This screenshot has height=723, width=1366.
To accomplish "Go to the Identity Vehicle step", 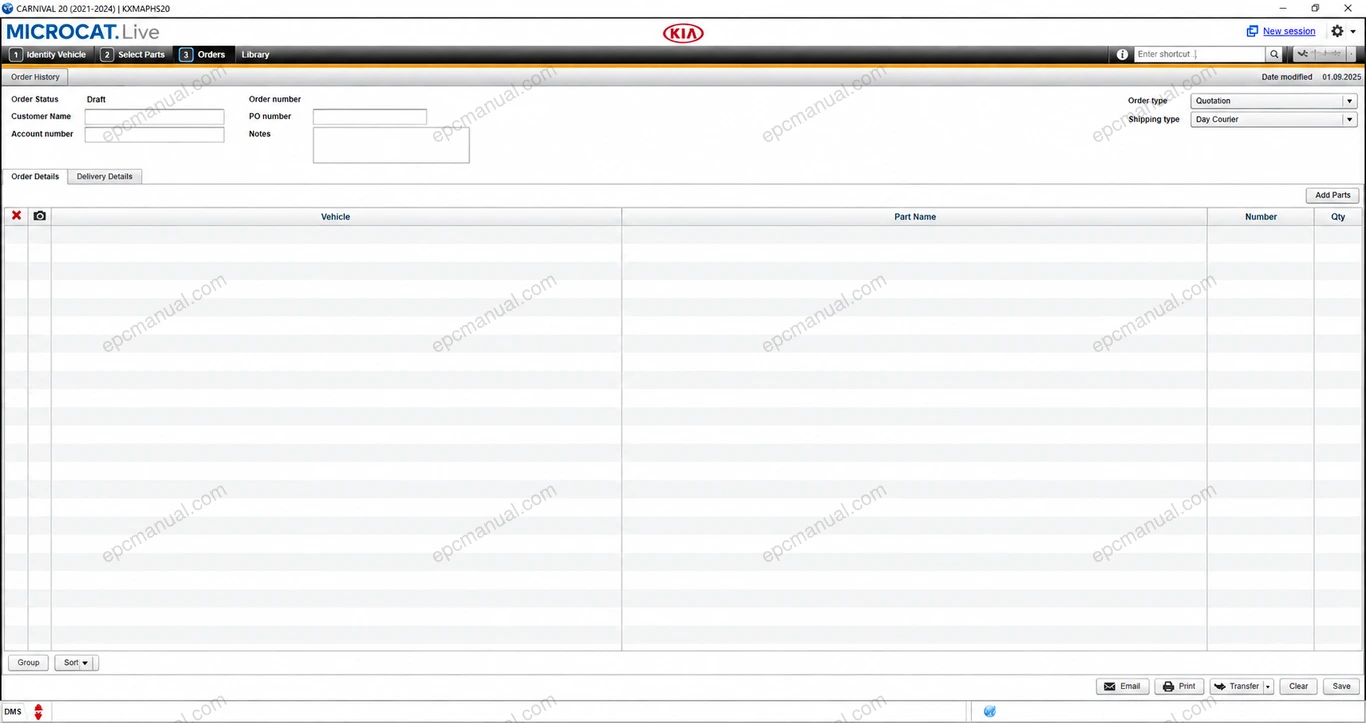I will [x=48, y=54].
